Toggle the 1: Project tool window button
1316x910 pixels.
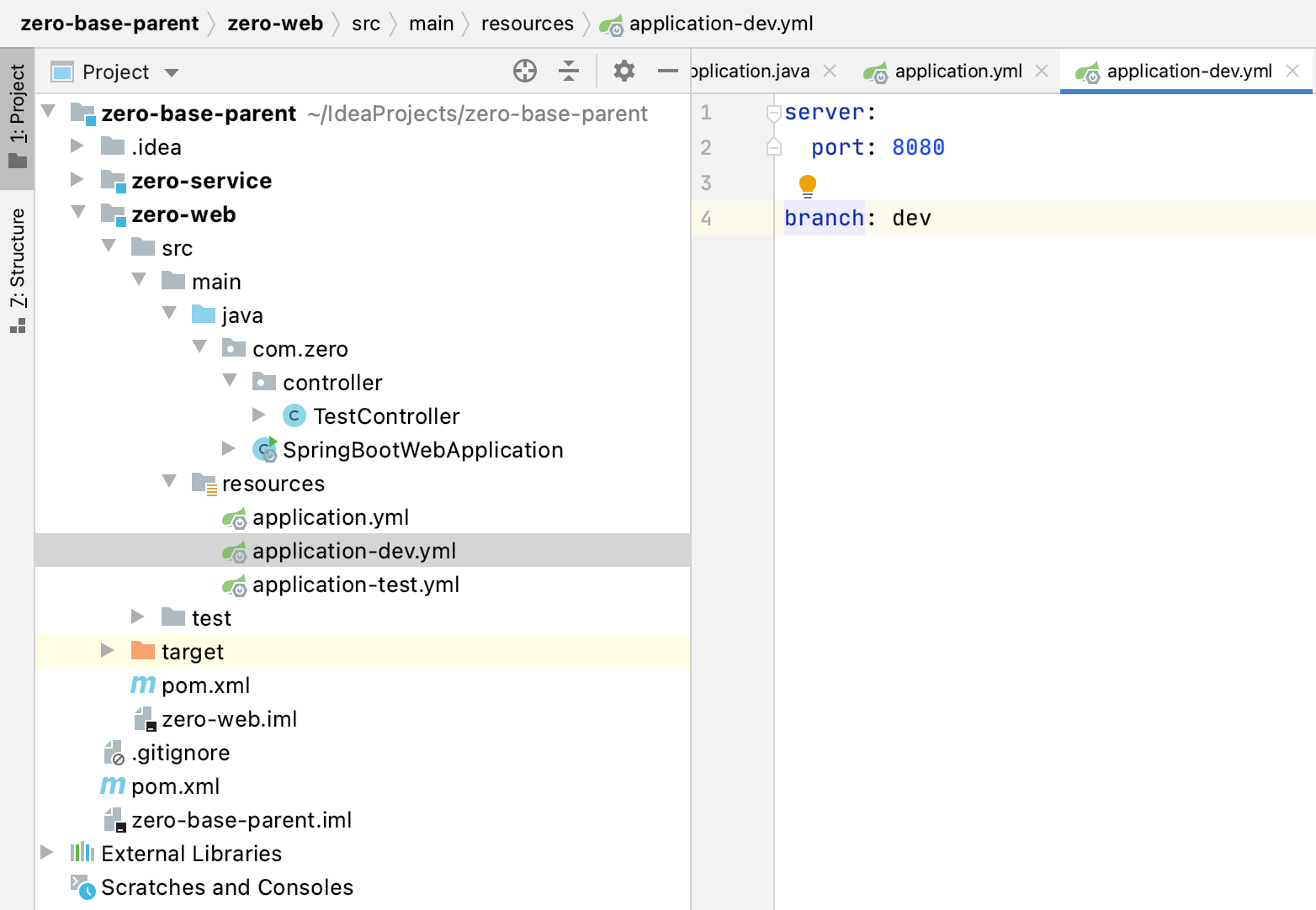click(18, 118)
